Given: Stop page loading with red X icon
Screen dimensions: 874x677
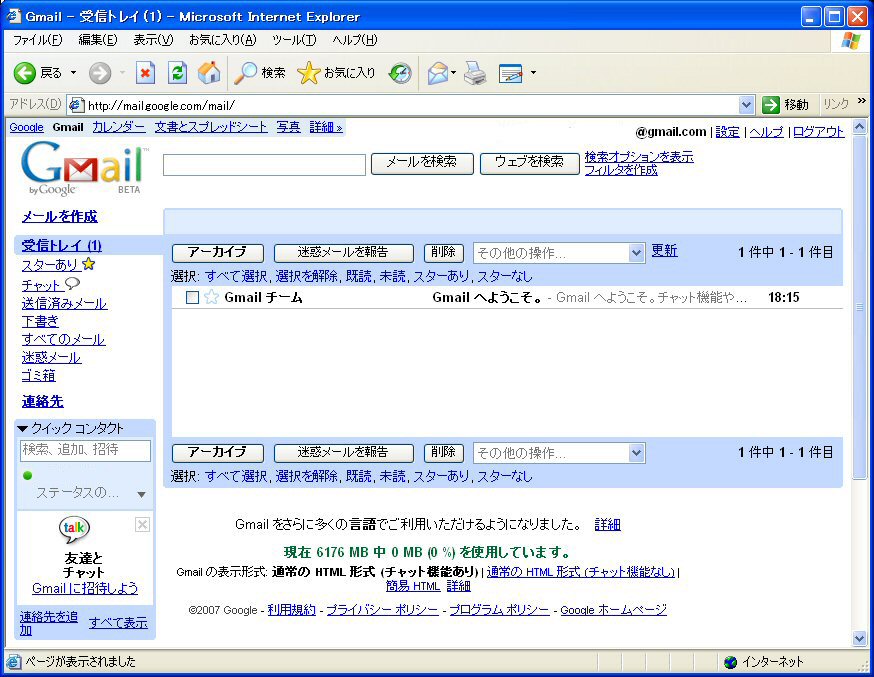Looking at the screenshot, I should (145, 73).
